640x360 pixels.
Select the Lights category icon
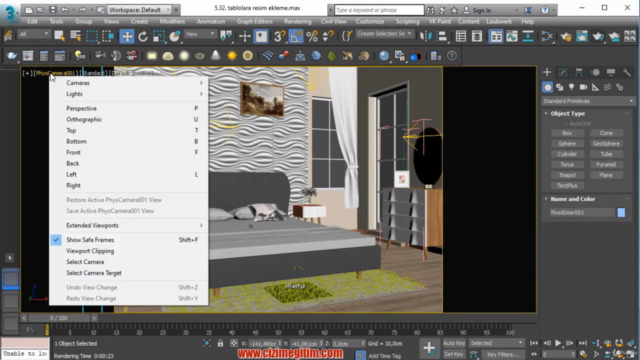(x=571, y=87)
